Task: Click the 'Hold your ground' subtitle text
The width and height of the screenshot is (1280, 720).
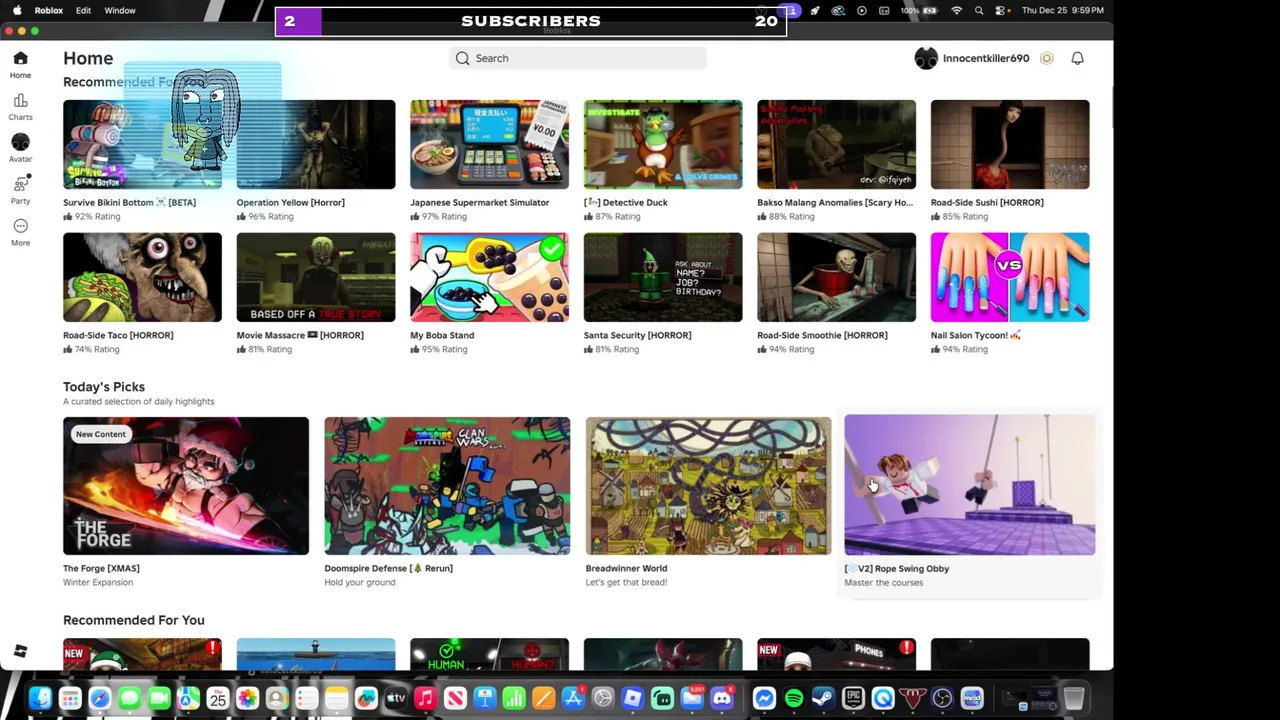Action: (360, 582)
